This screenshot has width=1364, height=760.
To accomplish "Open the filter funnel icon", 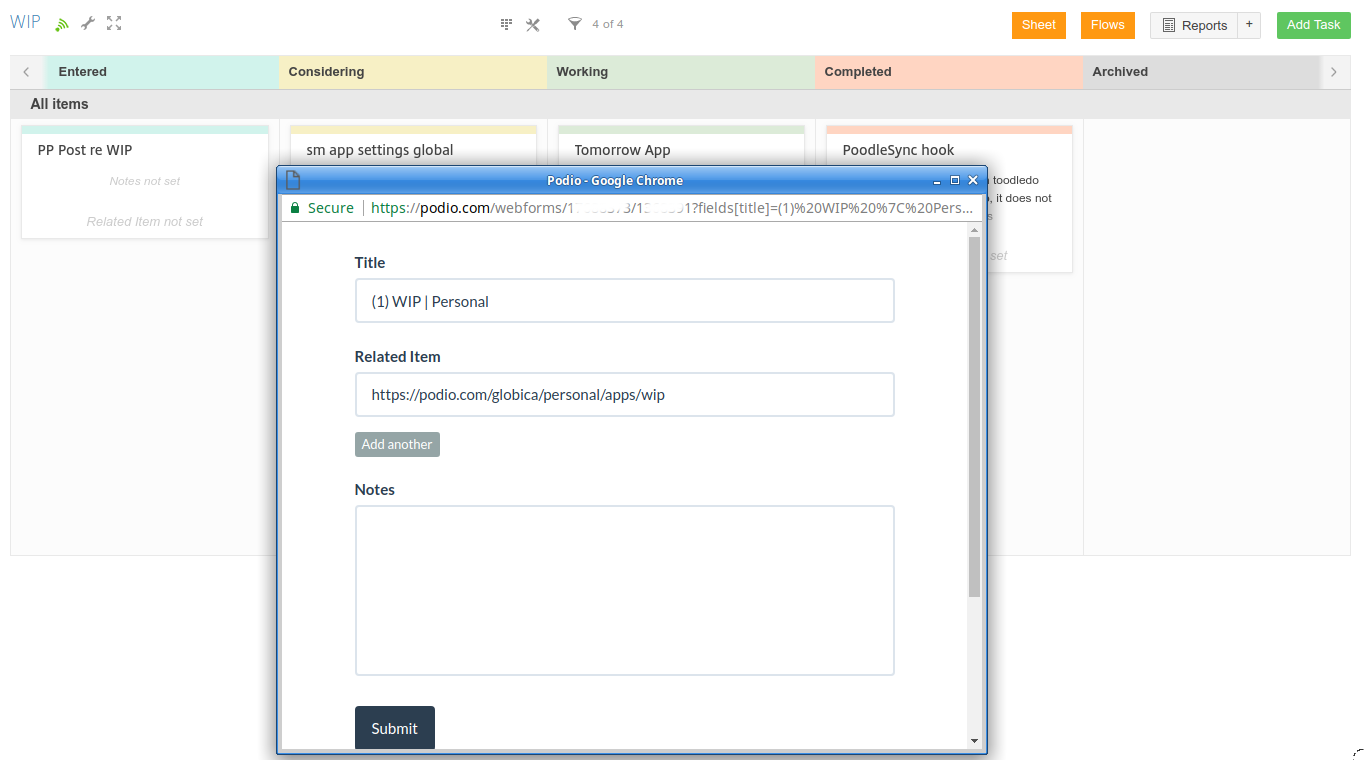I will click(x=575, y=24).
